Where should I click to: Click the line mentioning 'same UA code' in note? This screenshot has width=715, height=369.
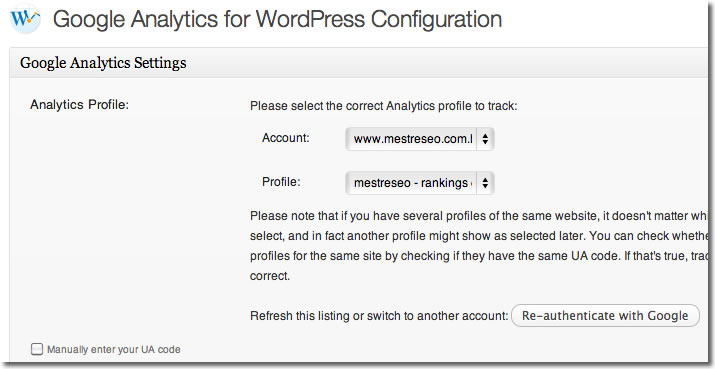[478, 256]
